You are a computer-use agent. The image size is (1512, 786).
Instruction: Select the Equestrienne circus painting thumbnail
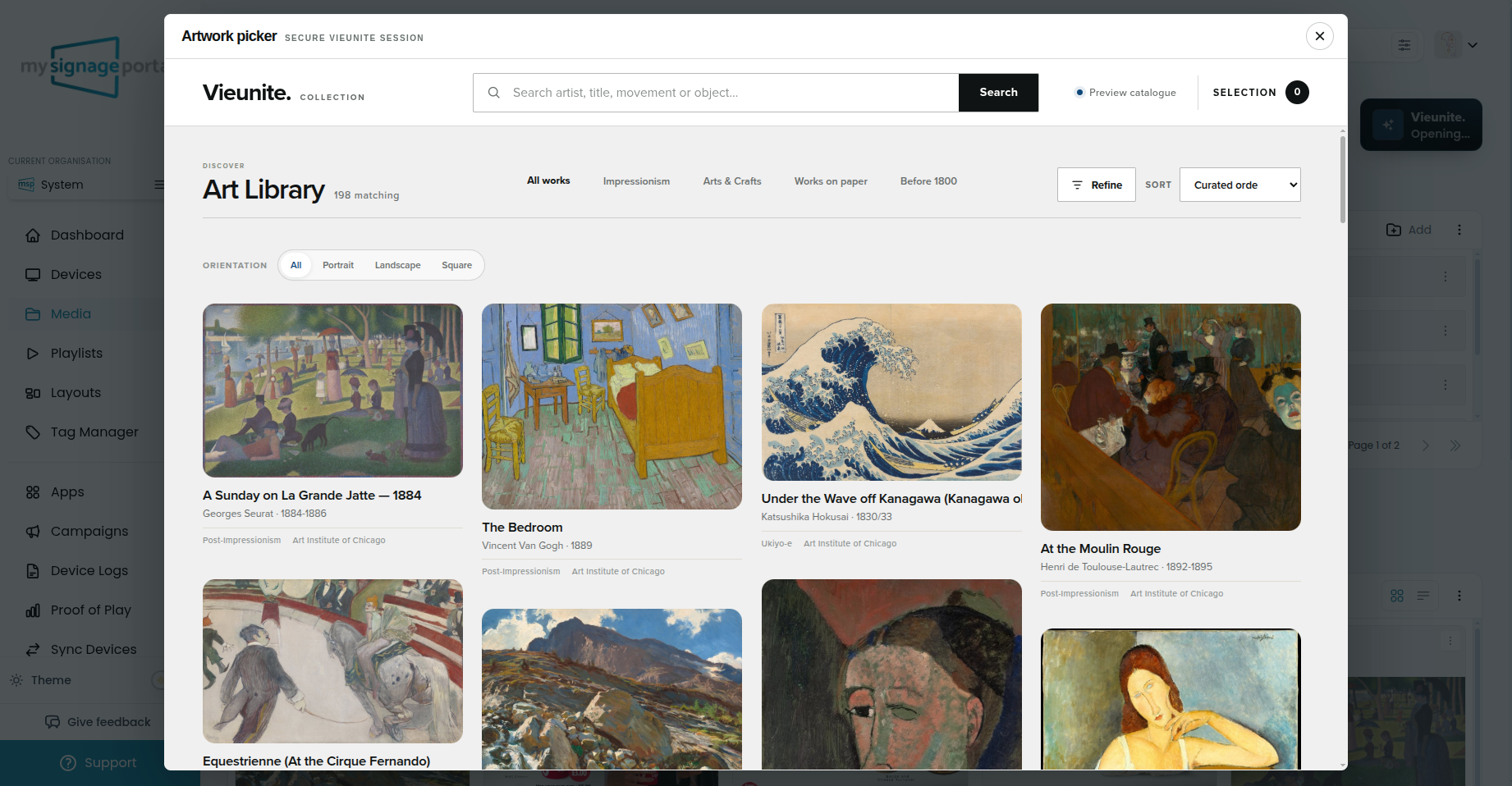click(x=332, y=661)
